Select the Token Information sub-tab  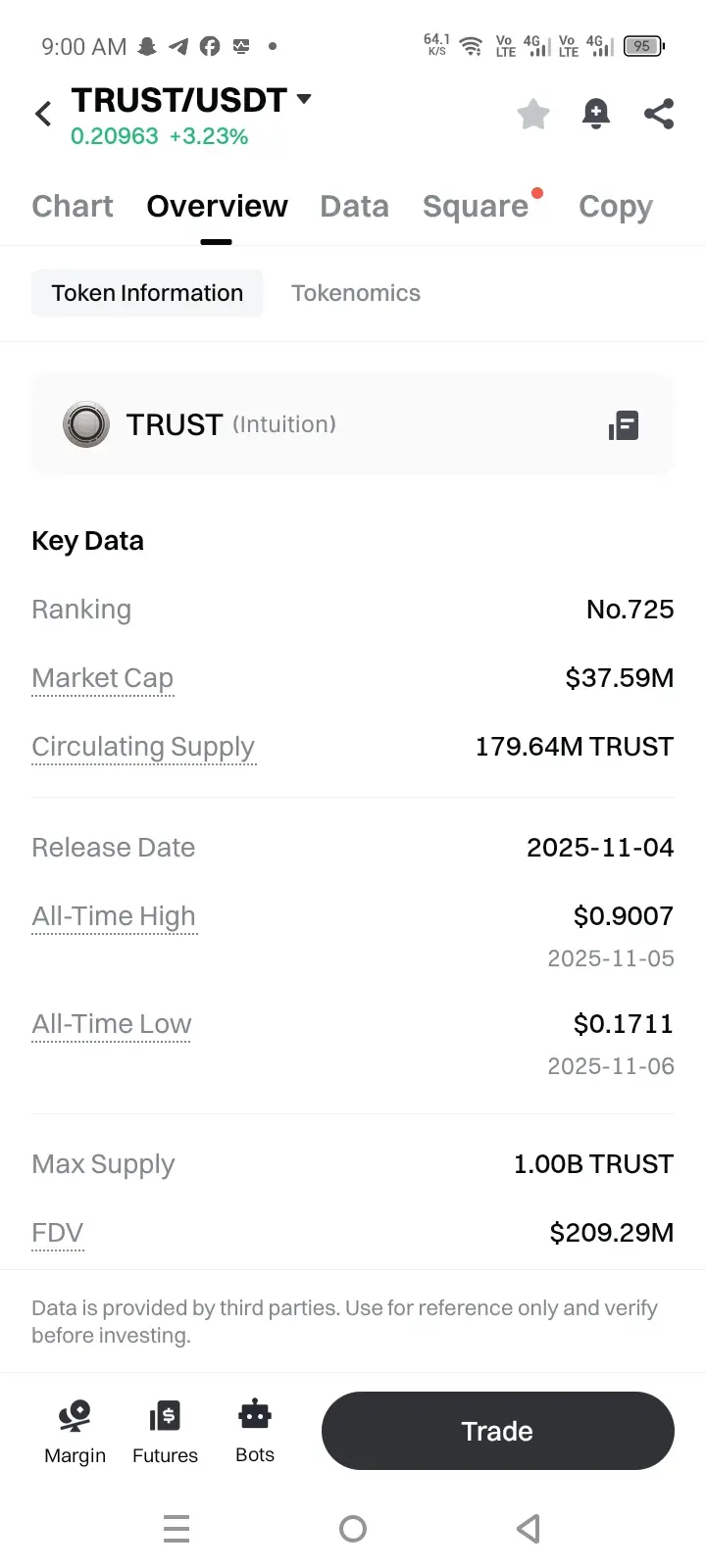(x=147, y=293)
